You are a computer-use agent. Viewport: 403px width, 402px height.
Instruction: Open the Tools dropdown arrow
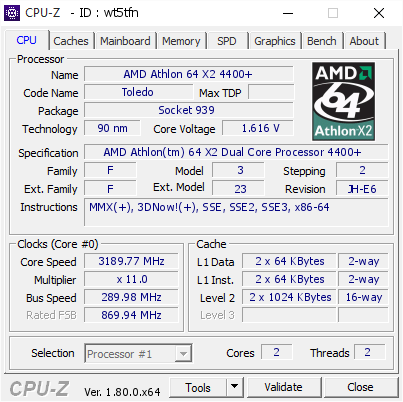235,387
